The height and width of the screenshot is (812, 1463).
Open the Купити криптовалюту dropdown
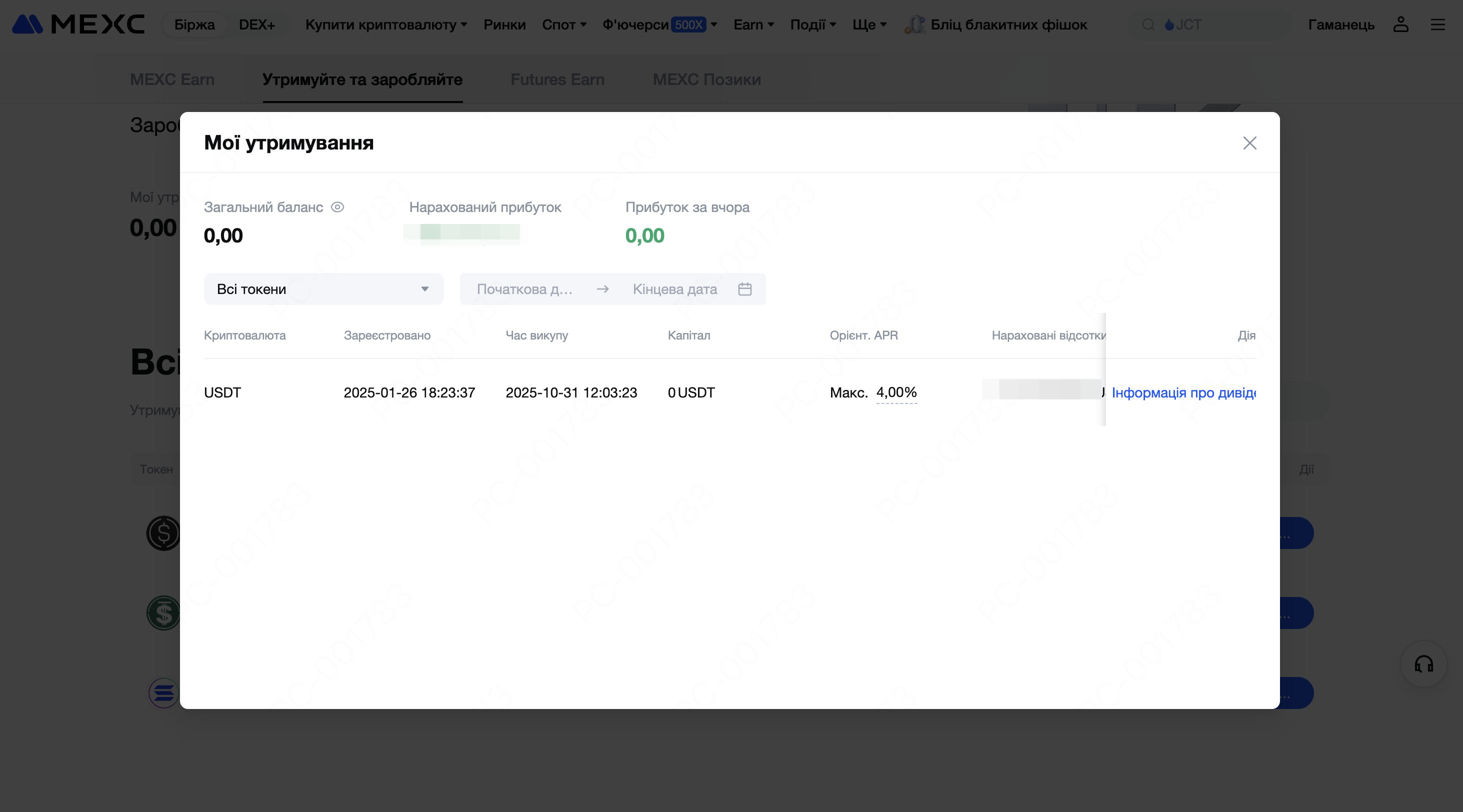385,24
